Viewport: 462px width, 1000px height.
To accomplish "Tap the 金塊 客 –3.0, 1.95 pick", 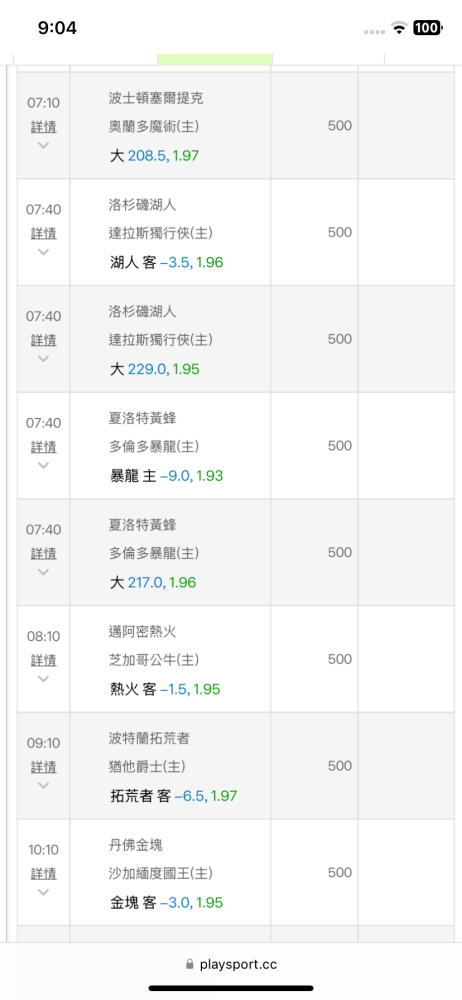I will coord(166,902).
